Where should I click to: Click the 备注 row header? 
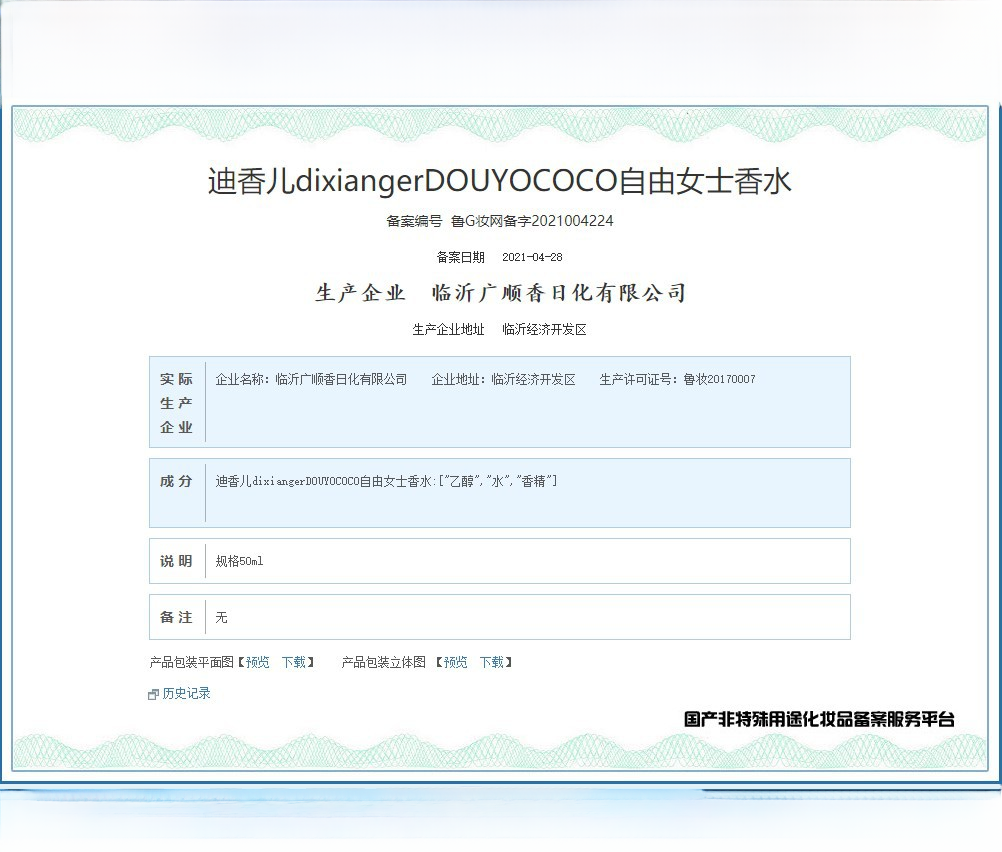177,617
